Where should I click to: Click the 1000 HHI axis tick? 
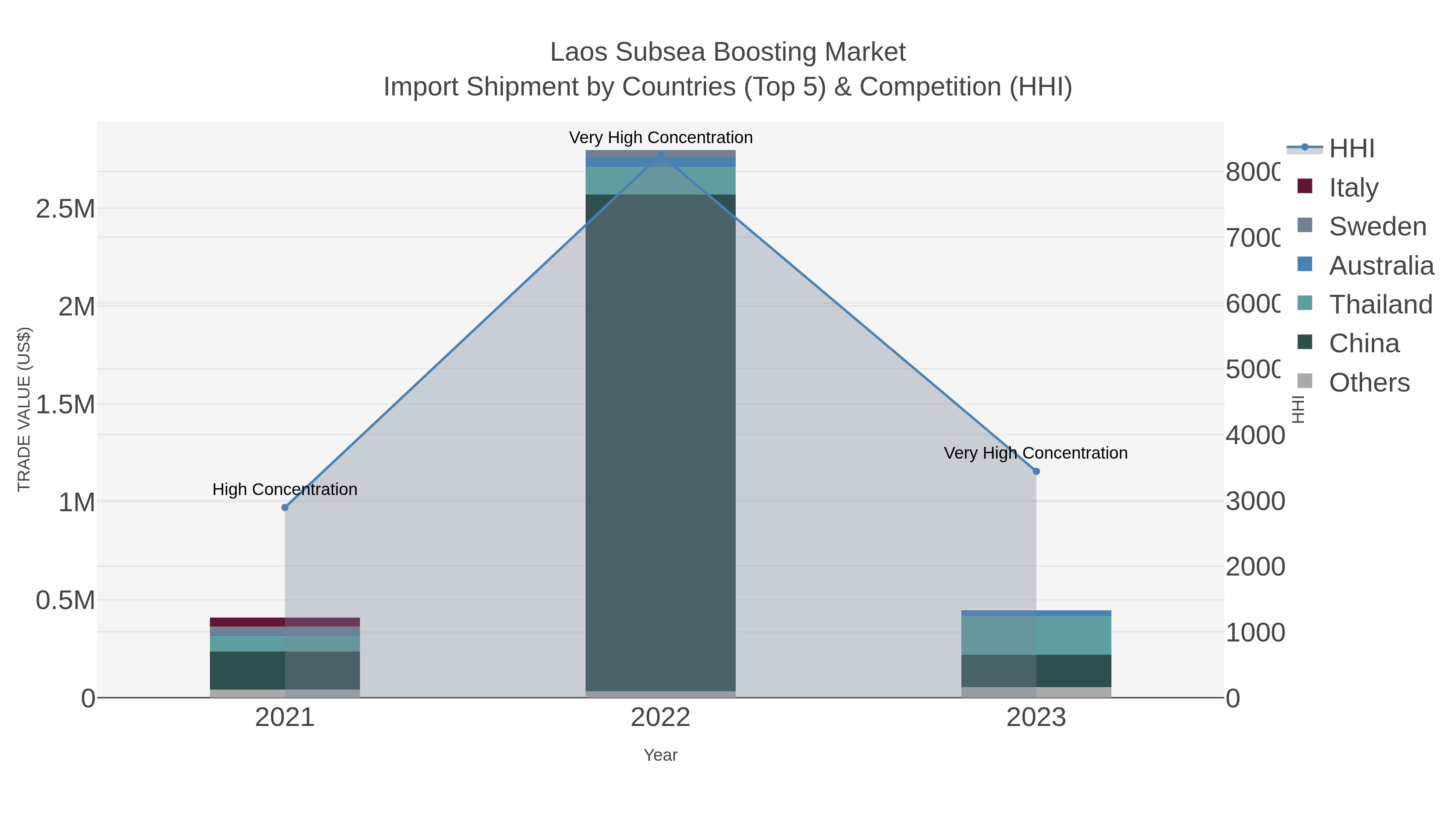pyautogui.click(x=1255, y=633)
